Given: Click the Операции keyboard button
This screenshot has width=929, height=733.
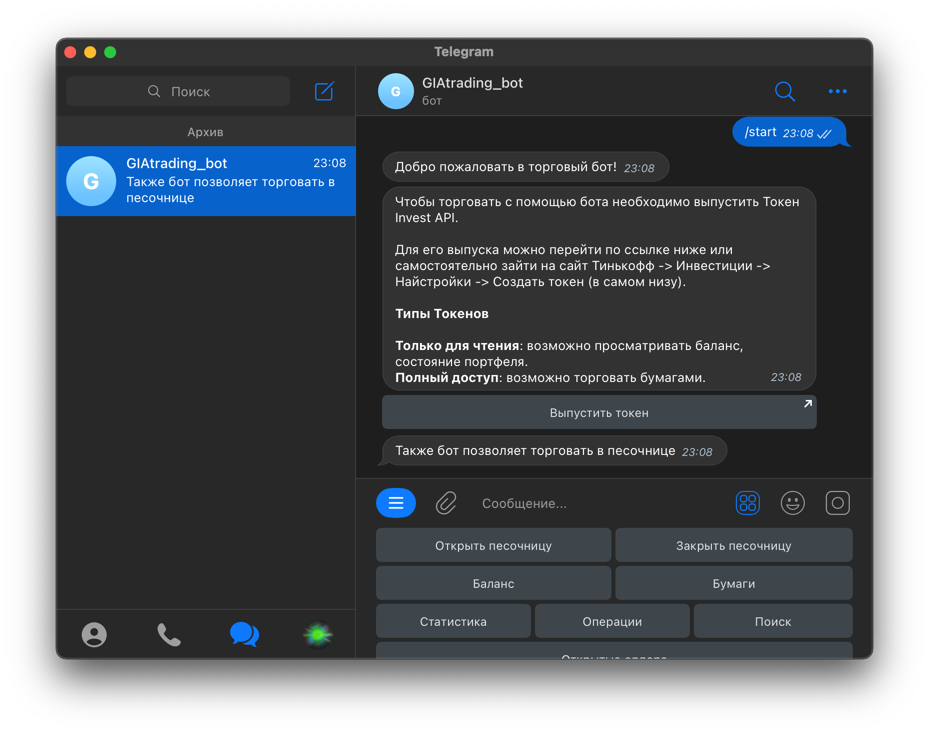Looking at the screenshot, I should [612, 621].
